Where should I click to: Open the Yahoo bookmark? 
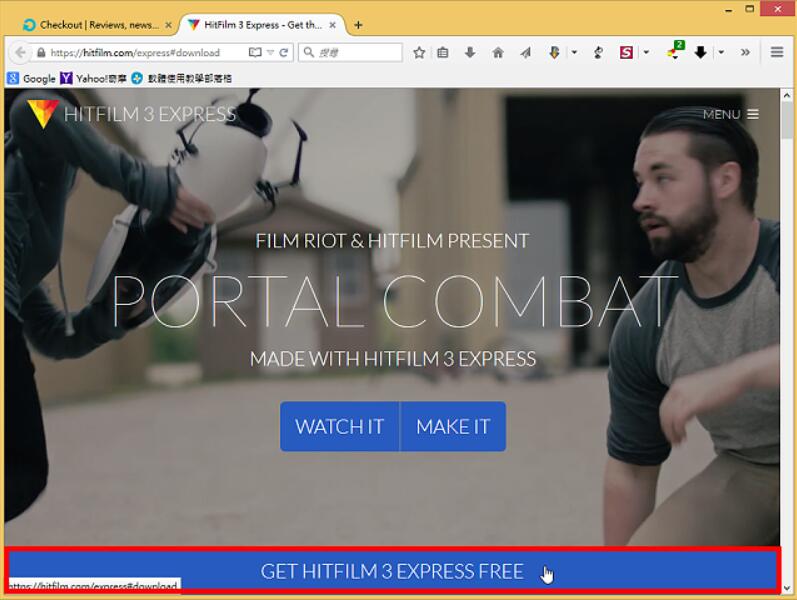[x=94, y=78]
